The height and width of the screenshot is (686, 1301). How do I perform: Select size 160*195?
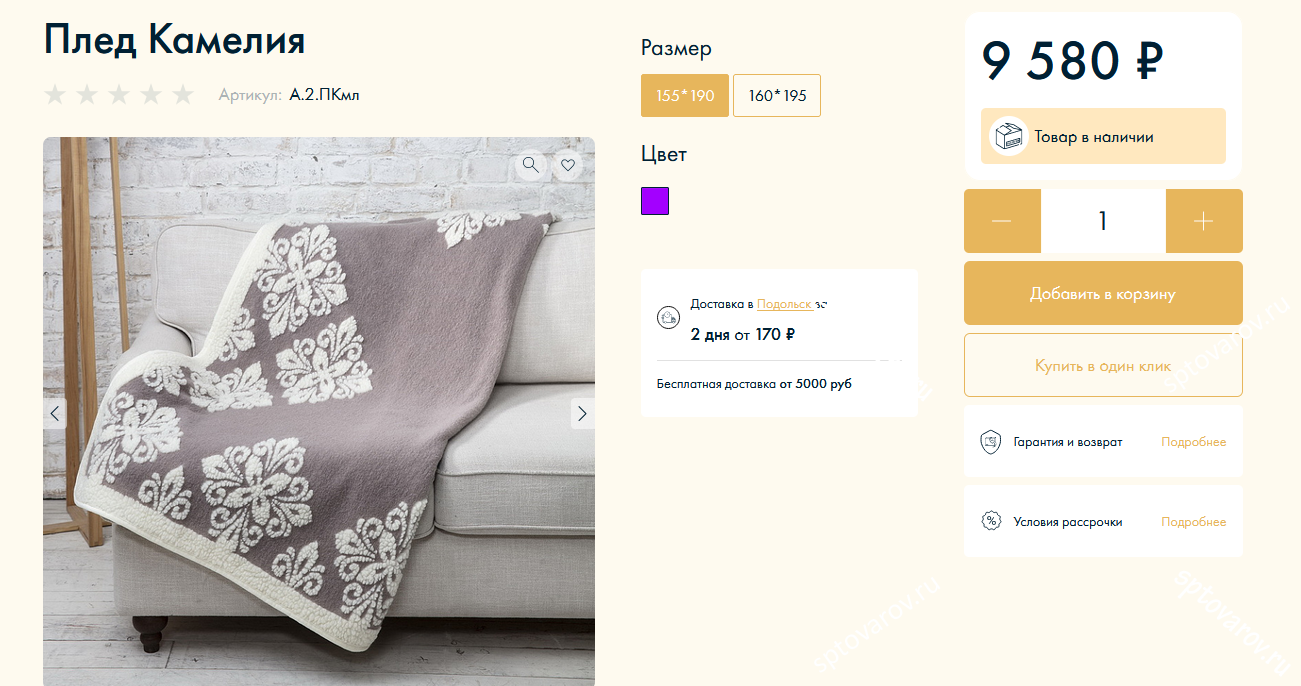tap(777, 96)
